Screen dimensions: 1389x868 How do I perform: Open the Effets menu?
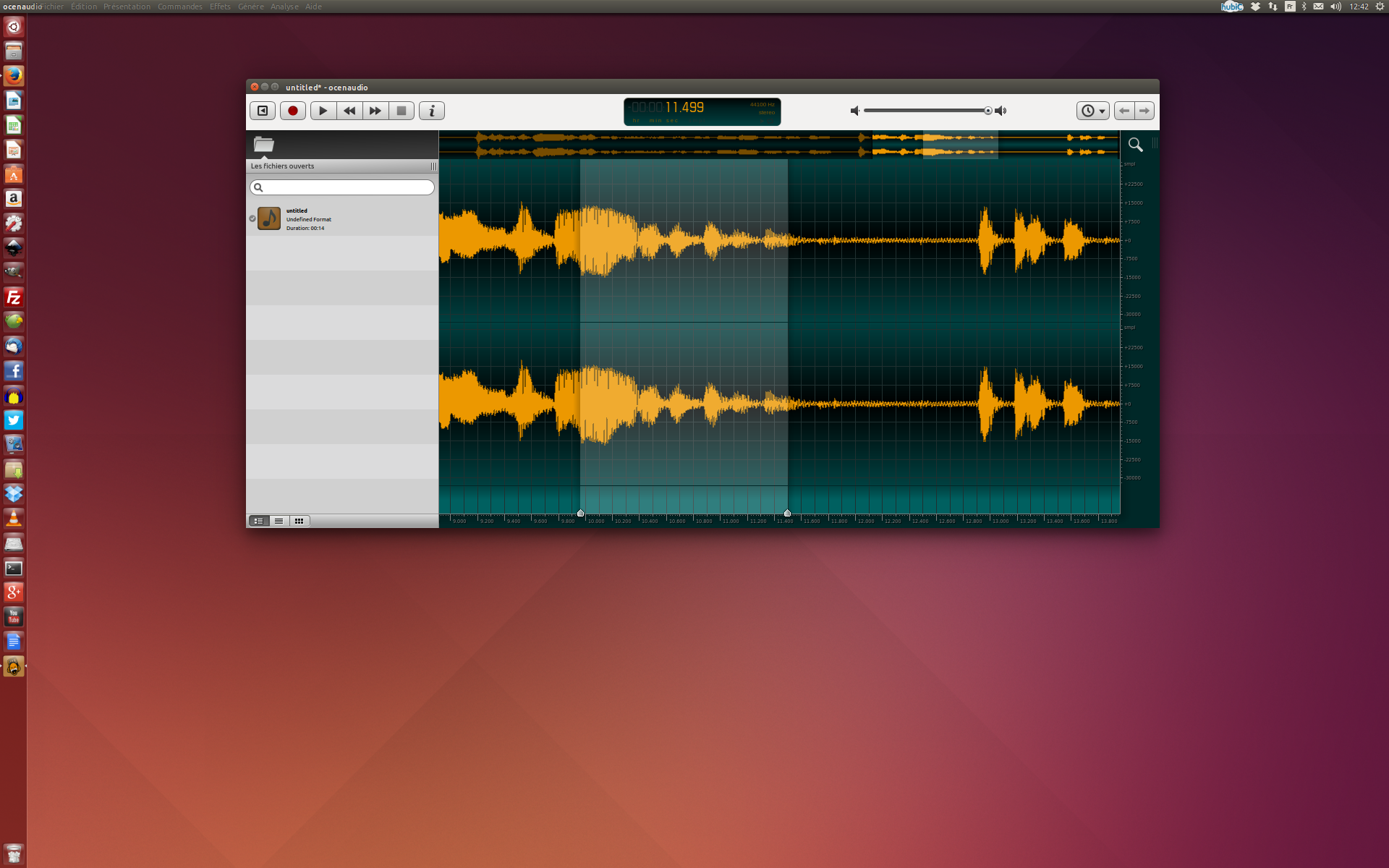coord(220,7)
